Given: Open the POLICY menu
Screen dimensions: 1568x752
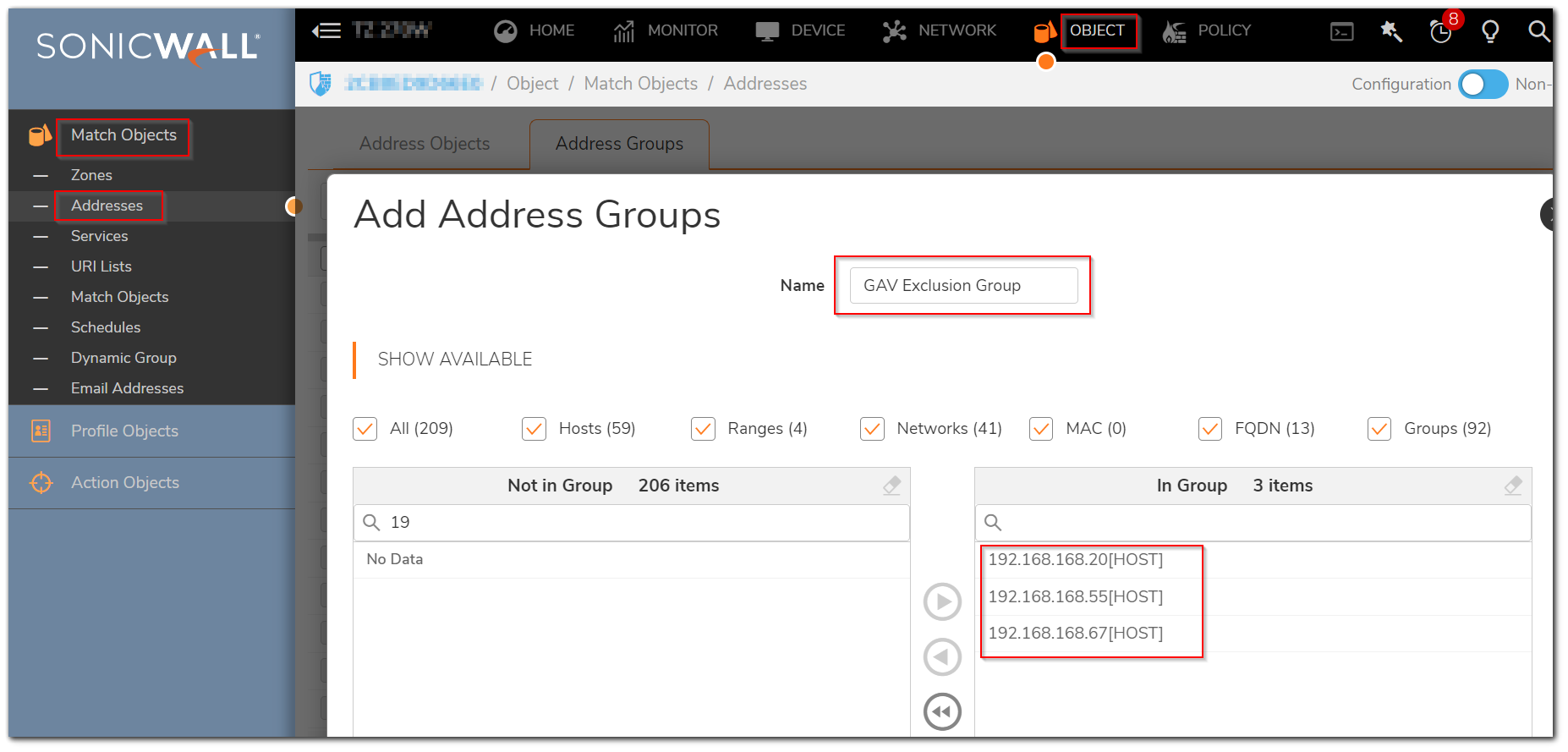Looking at the screenshot, I should click(1224, 30).
